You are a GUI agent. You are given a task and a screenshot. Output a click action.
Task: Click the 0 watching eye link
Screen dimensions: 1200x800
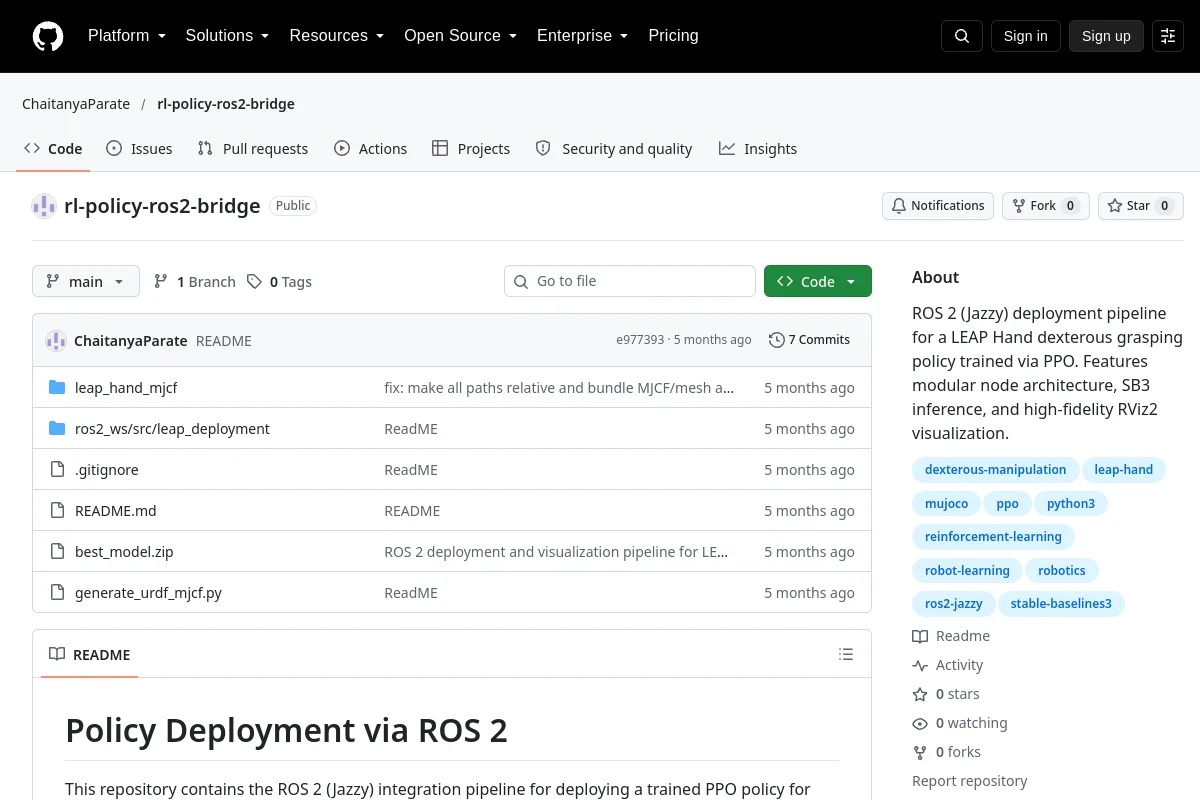pos(960,723)
